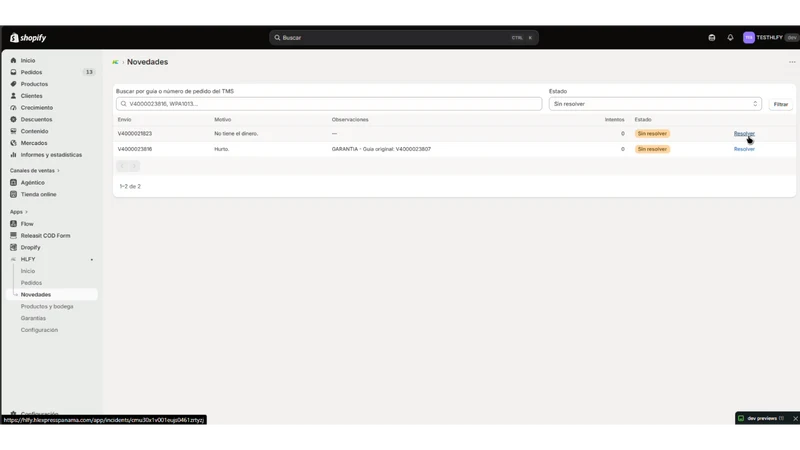Click the Tienda online icon
The image size is (800, 450).
point(13,194)
